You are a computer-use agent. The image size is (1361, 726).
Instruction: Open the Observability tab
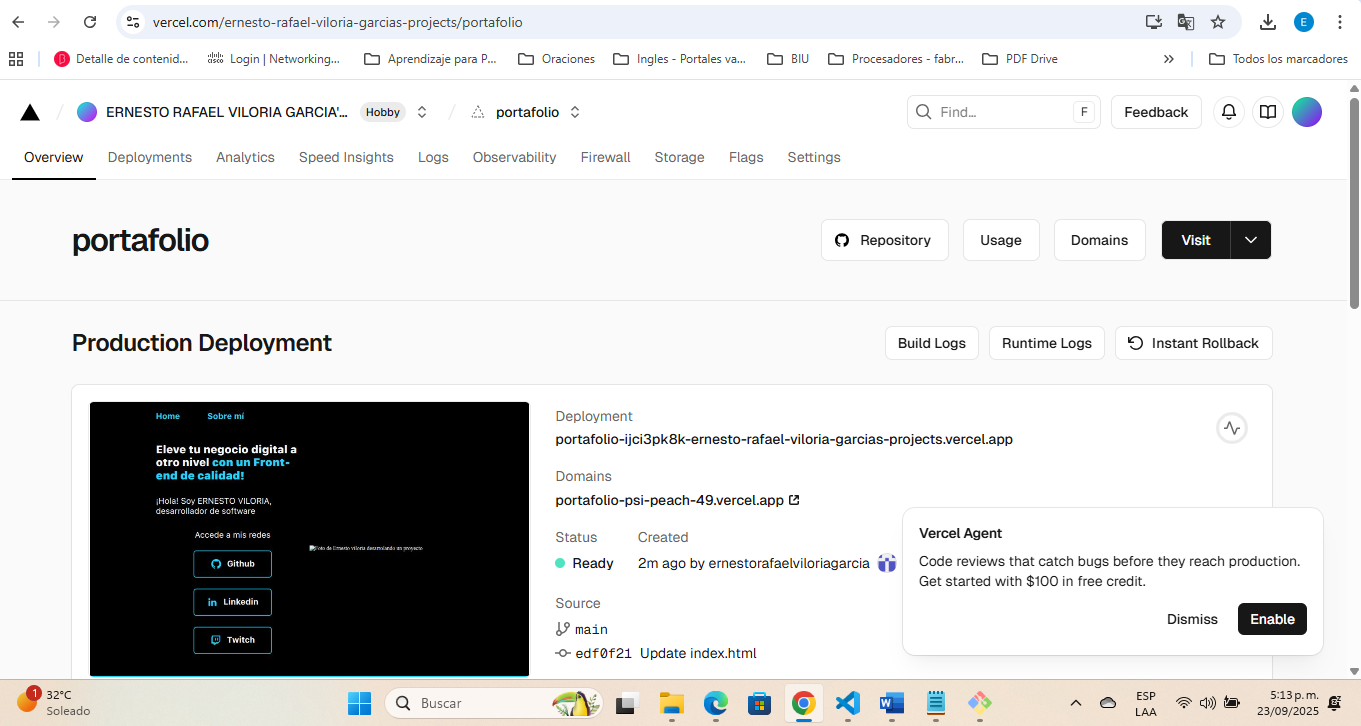tap(514, 157)
